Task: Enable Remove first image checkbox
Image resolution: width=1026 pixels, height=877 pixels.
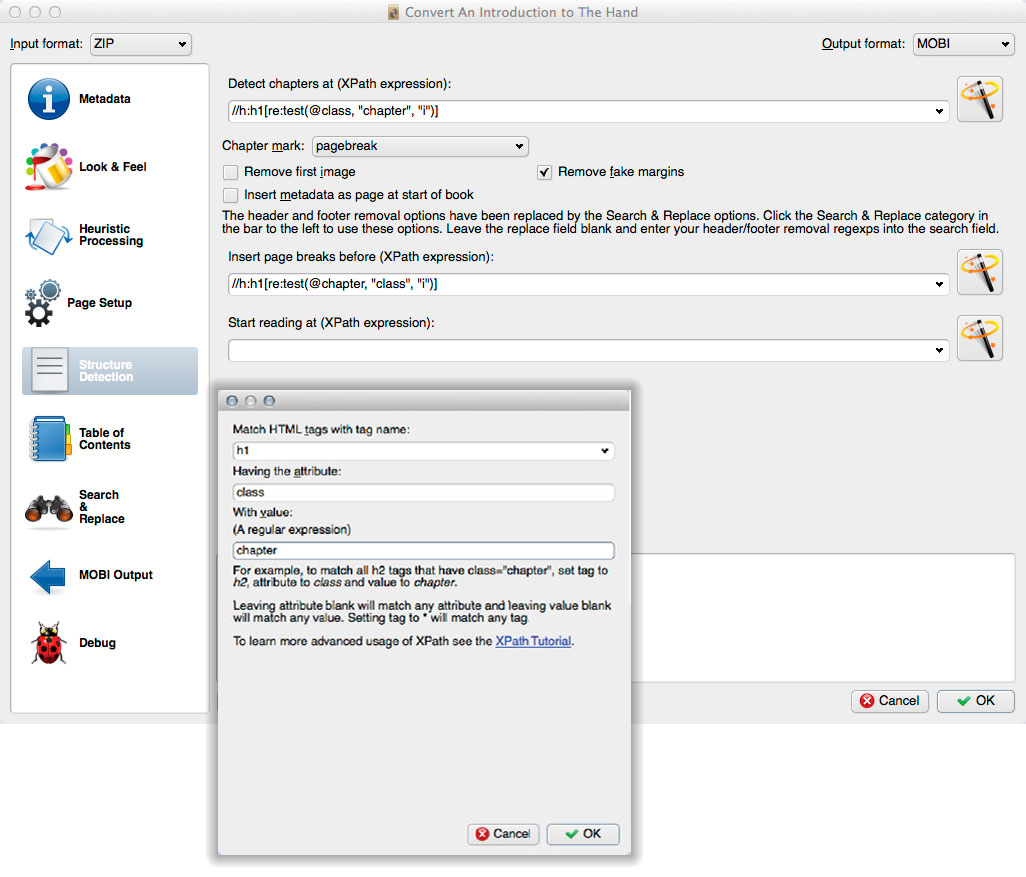Action: 231,172
